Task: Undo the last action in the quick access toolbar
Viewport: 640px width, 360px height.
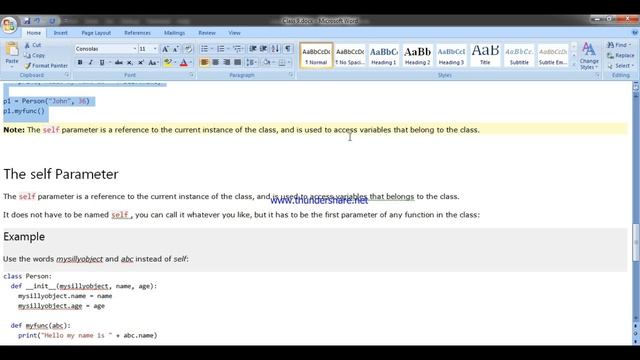Action: (x=38, y=21)
